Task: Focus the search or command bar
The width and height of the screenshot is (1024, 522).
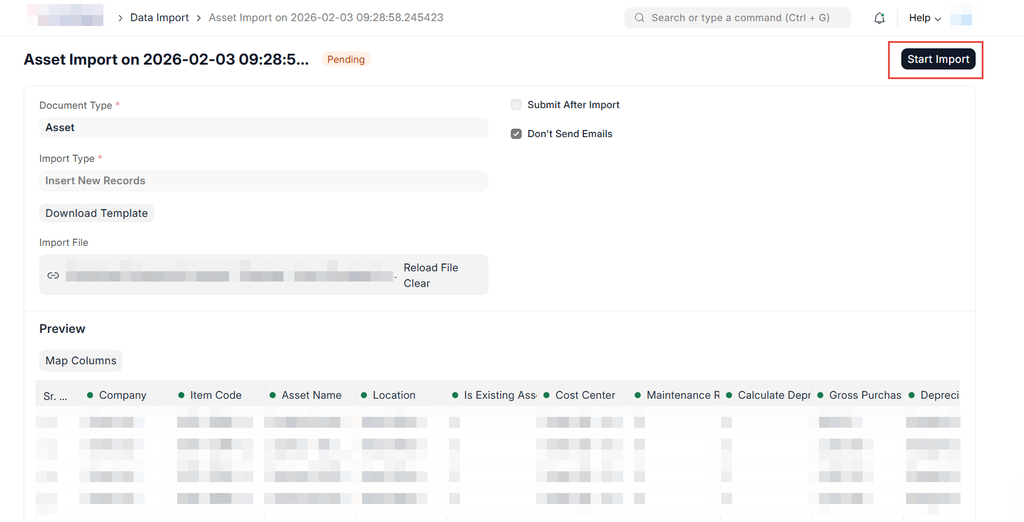Action: (739, 18)
